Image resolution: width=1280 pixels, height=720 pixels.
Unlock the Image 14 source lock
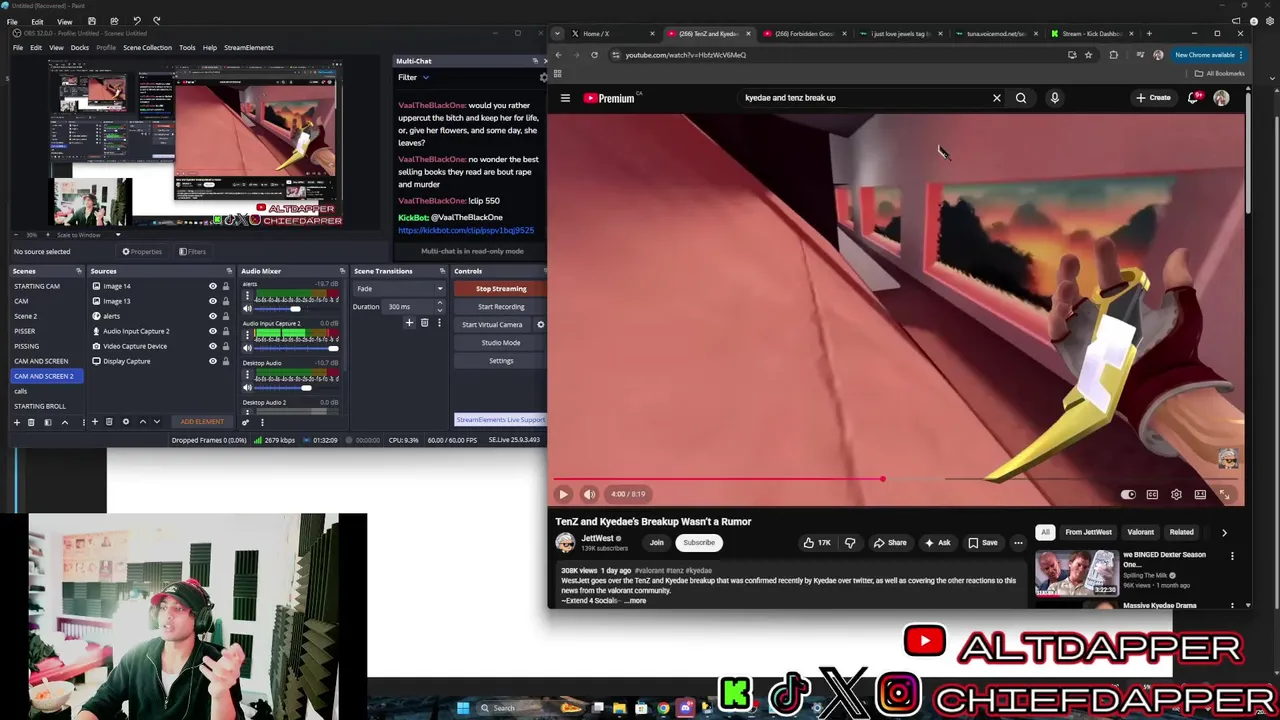(x=226, y=286)
